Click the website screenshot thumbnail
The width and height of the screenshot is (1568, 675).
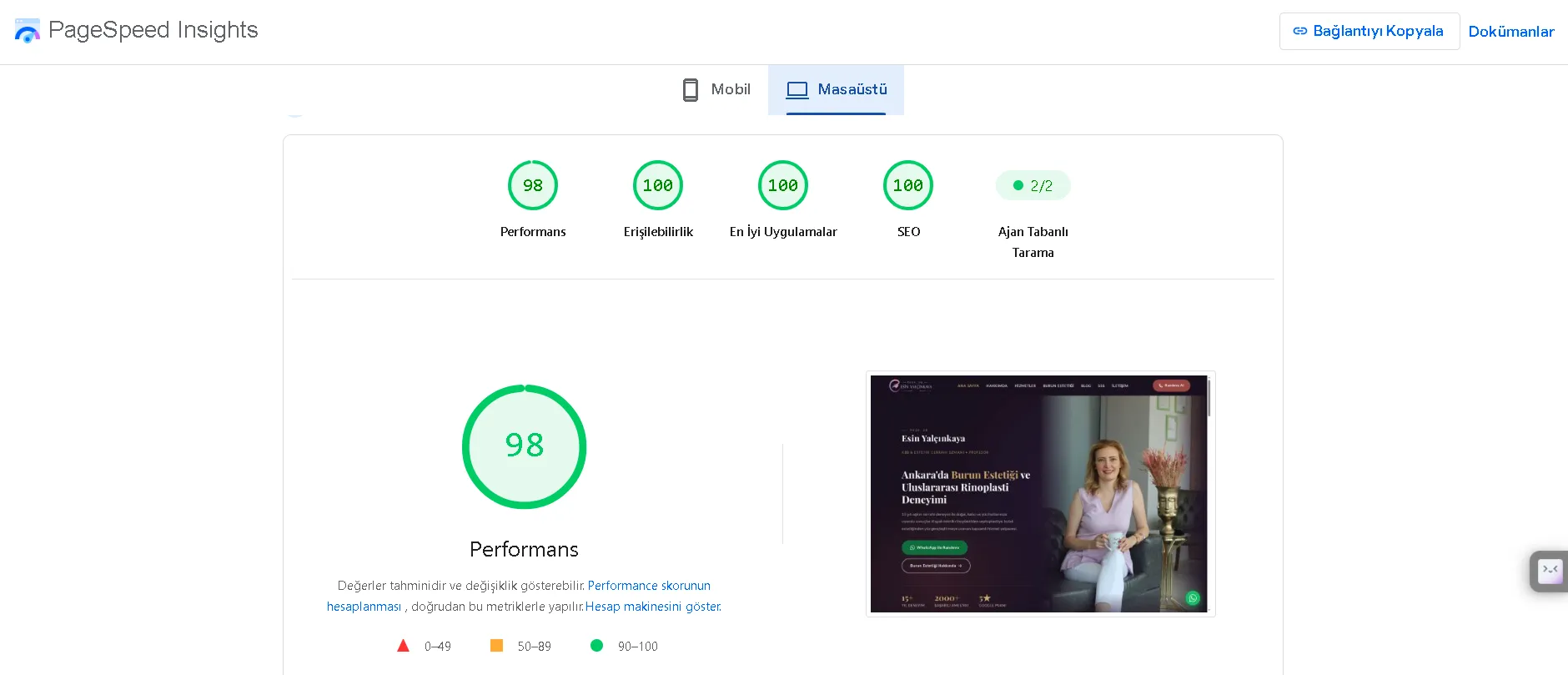pos(1040,494)
